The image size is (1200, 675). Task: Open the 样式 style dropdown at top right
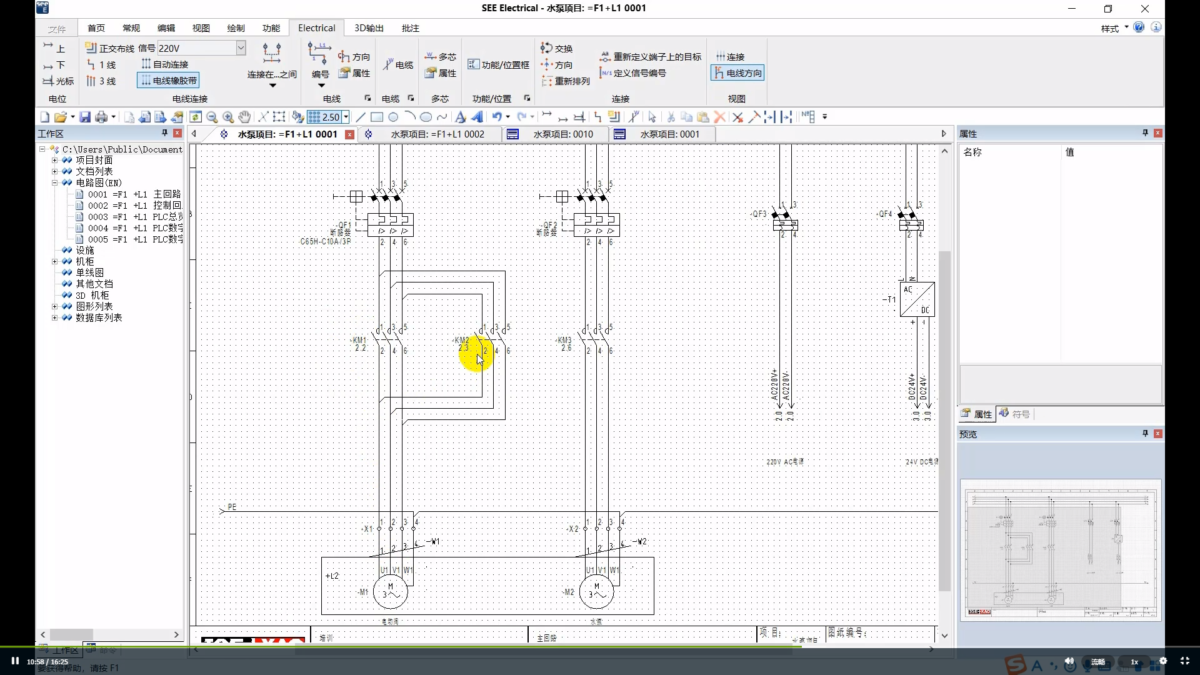tap(1115, 28)
